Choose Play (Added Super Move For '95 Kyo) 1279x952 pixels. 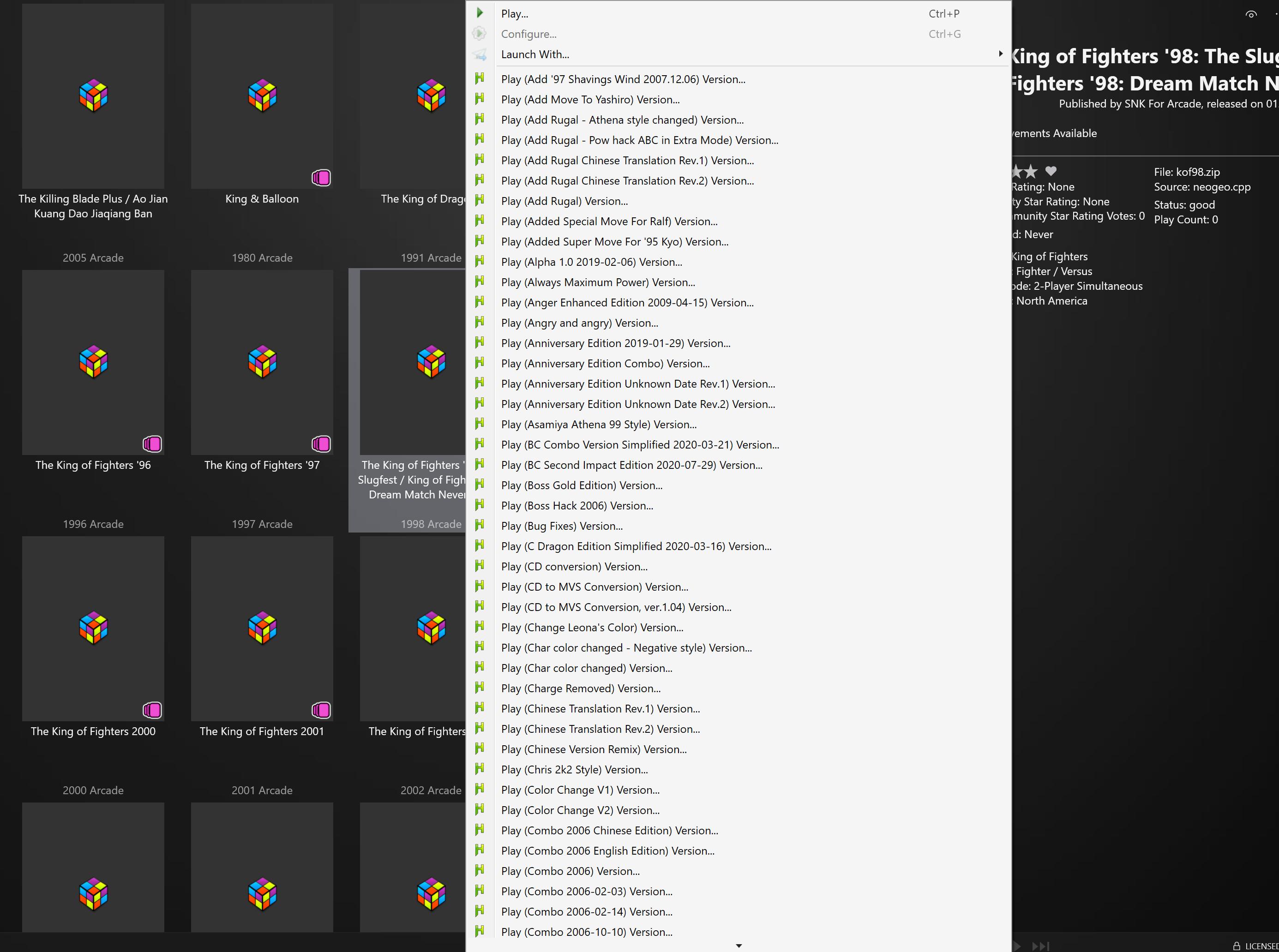pyautogui.click(x=739, y=241)
